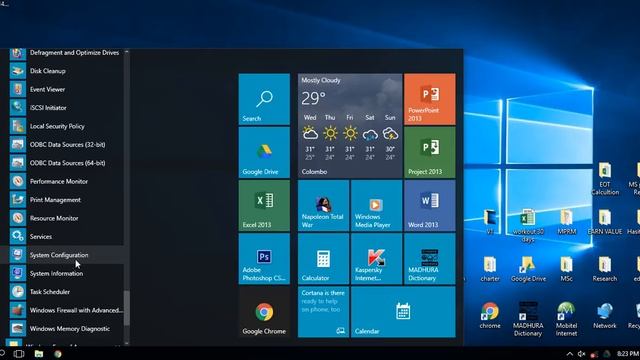
Task: Open ODBC Data Sources (32-bit)
Action: click(x=62, y=144)
